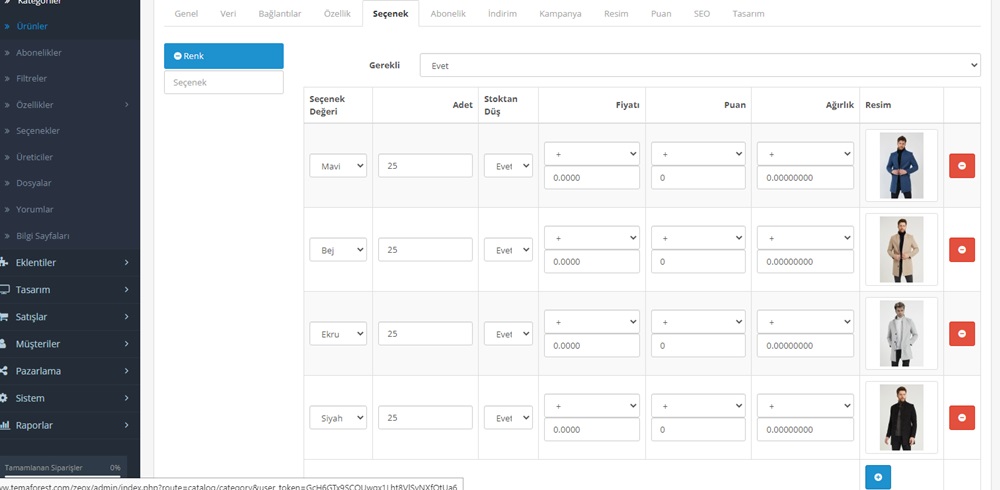
Task: Change the Mavi option value dropdown
Action: [x=338, y=166]
